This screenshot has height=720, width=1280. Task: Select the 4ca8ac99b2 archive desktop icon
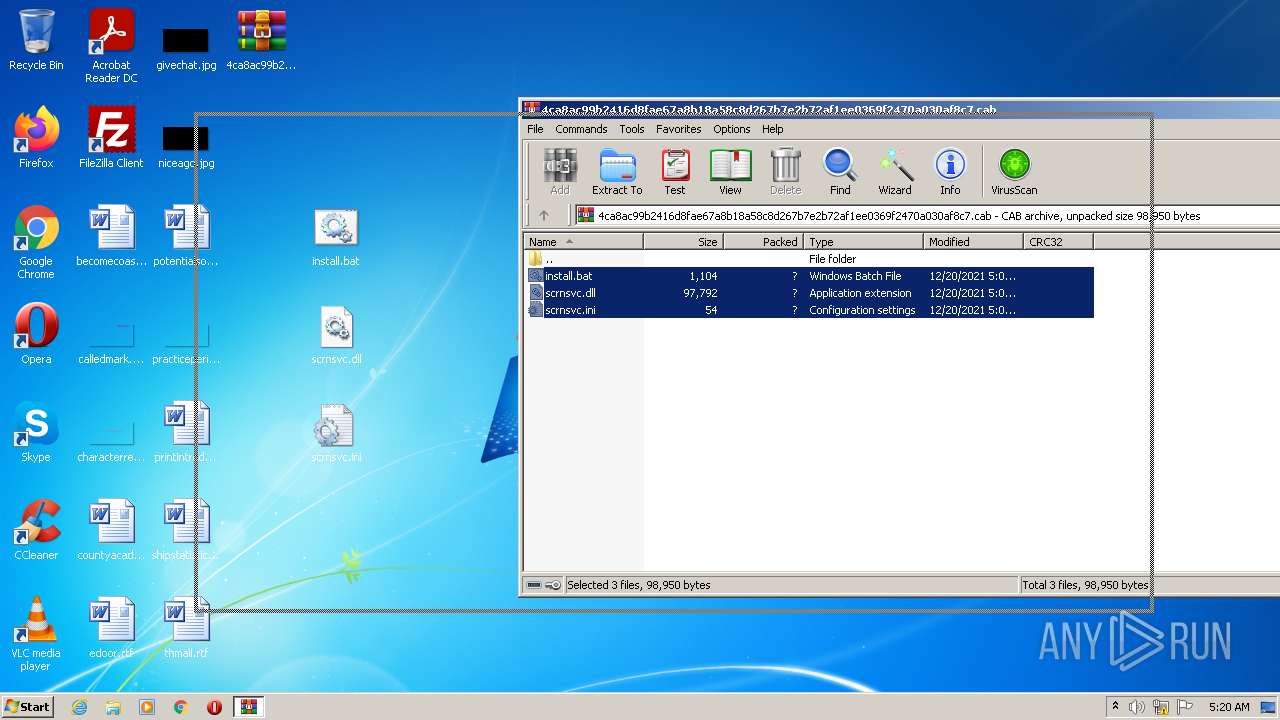coord(261,41)
